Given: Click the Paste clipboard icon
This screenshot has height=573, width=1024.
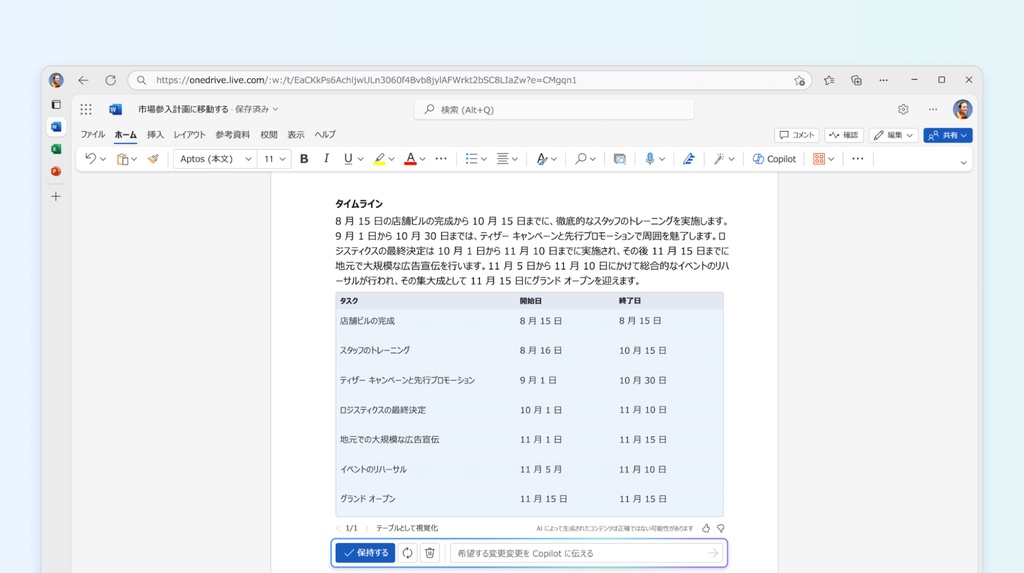Looking at the screenshot, I should pyautogui.click(x=122, y=159).
